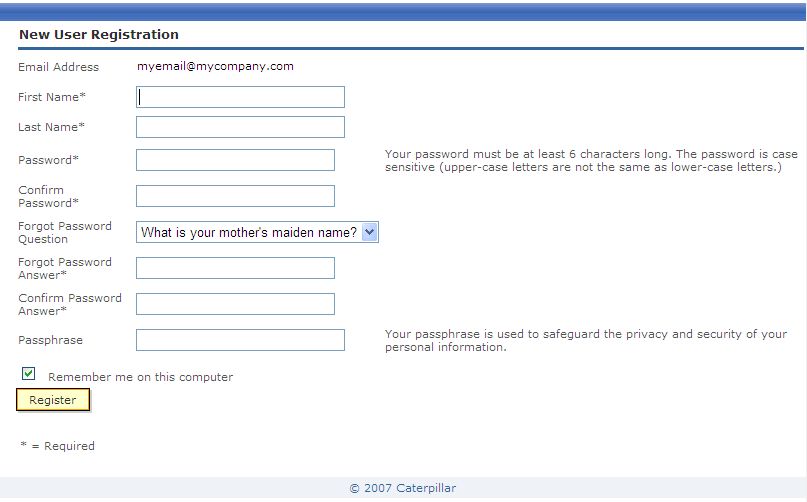The height and width of the screenshot is (502, 807).
Task: Click the Forgot Password Answer field
Action: [235, 268]
